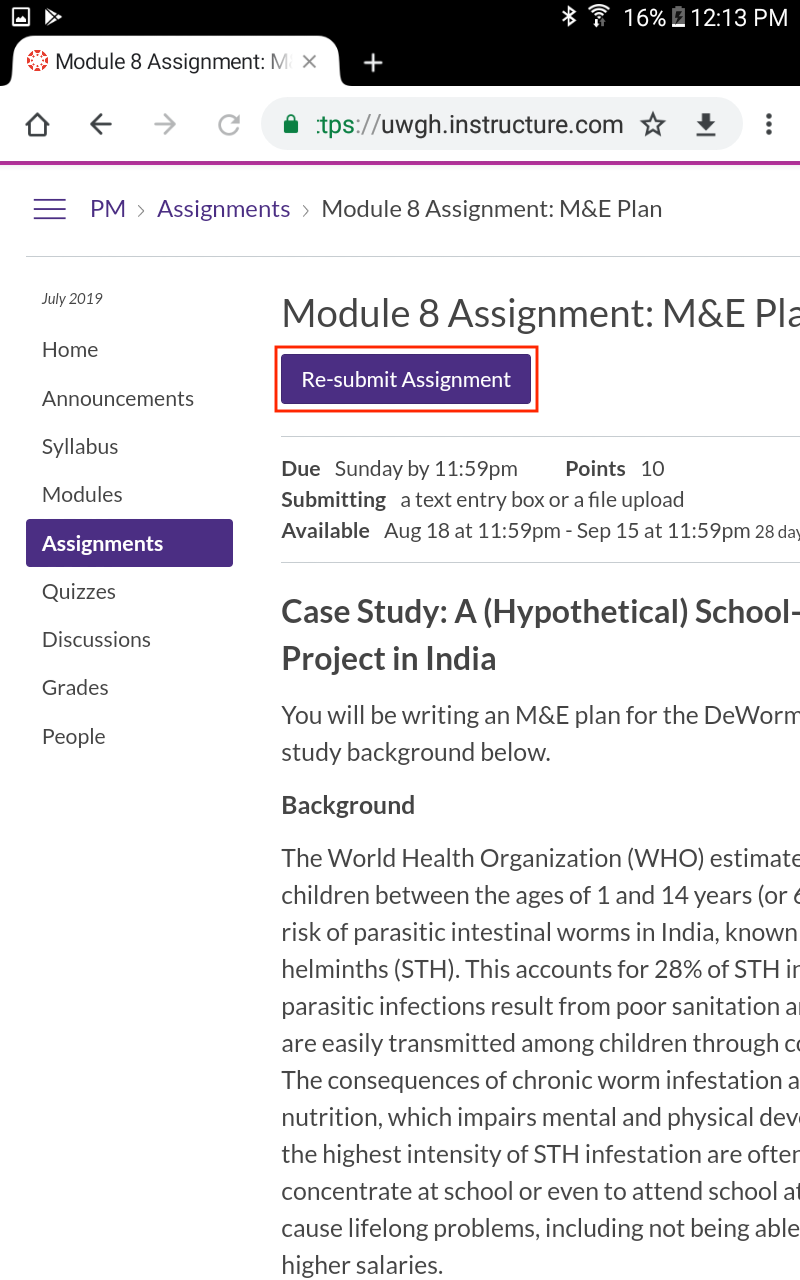
Task: Tap the Play Store notification icon
Action: [x=53, y=16]
